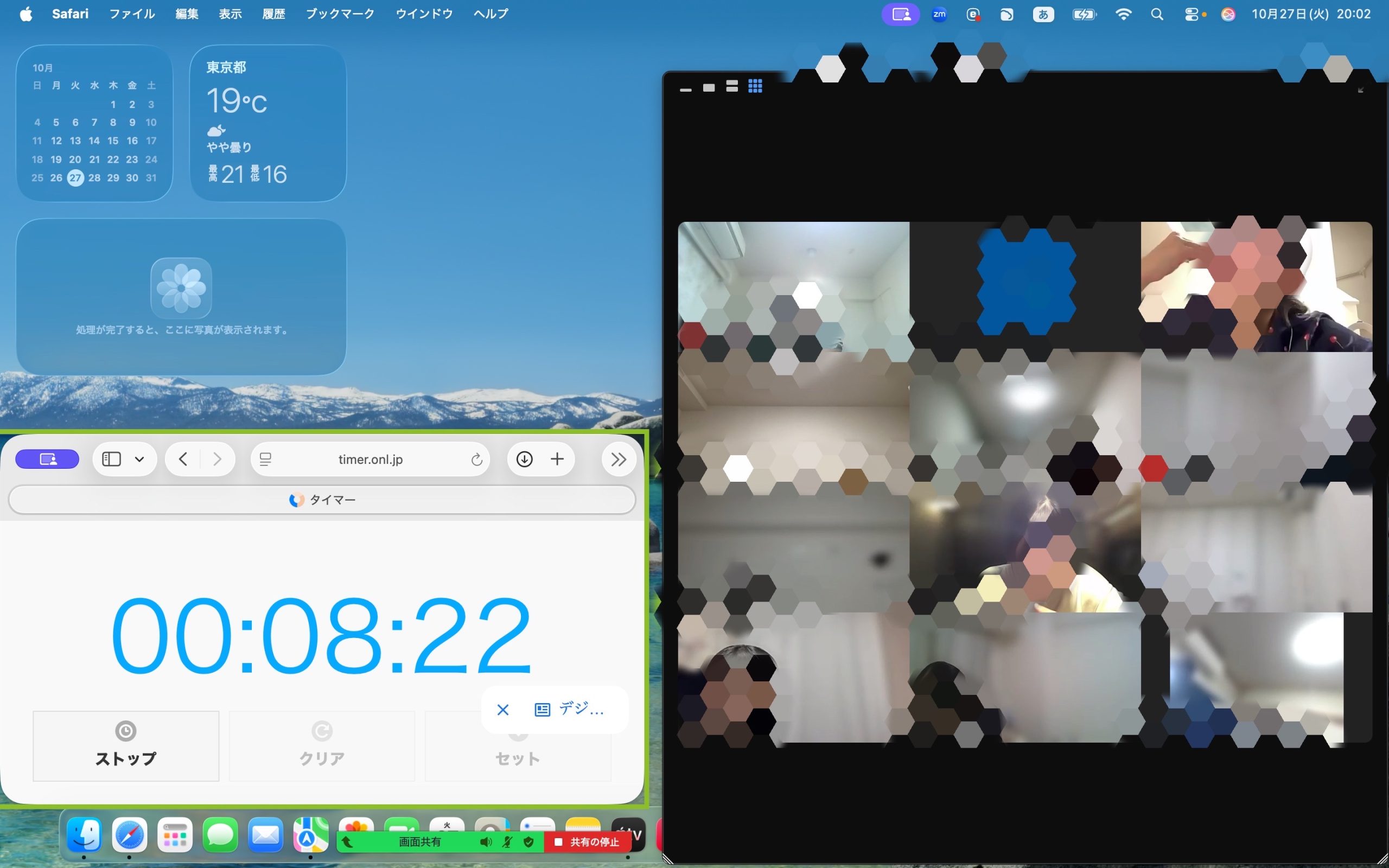Toggle the Safari sidebar
The width and height of the screenshot is (1389, 868).
click(111, 459)
